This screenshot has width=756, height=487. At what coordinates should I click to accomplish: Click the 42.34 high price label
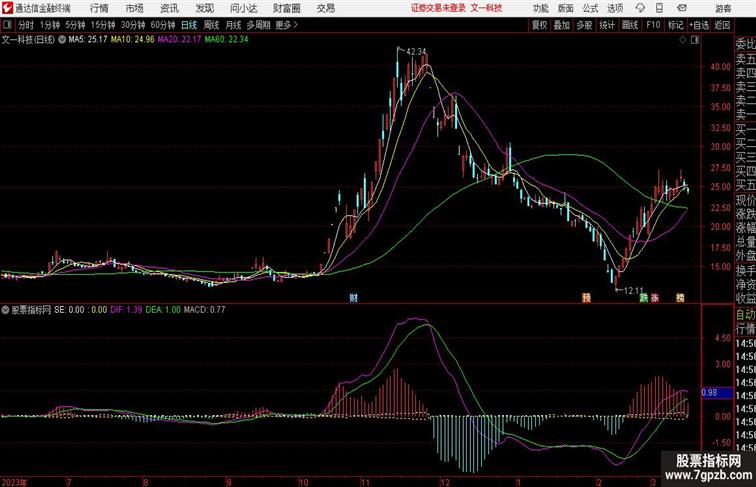416,52
